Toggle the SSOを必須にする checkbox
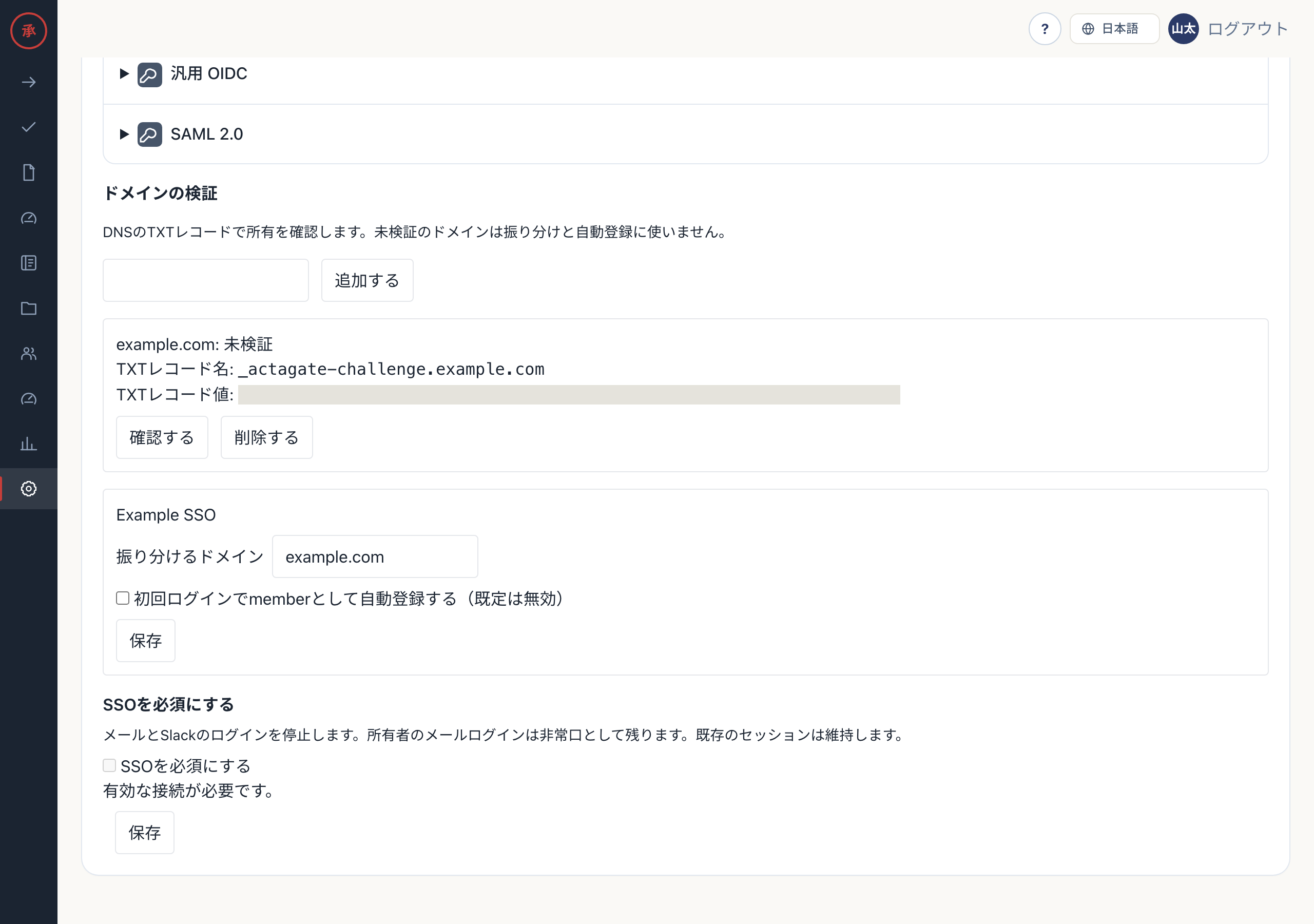 (x=109, y=765)
